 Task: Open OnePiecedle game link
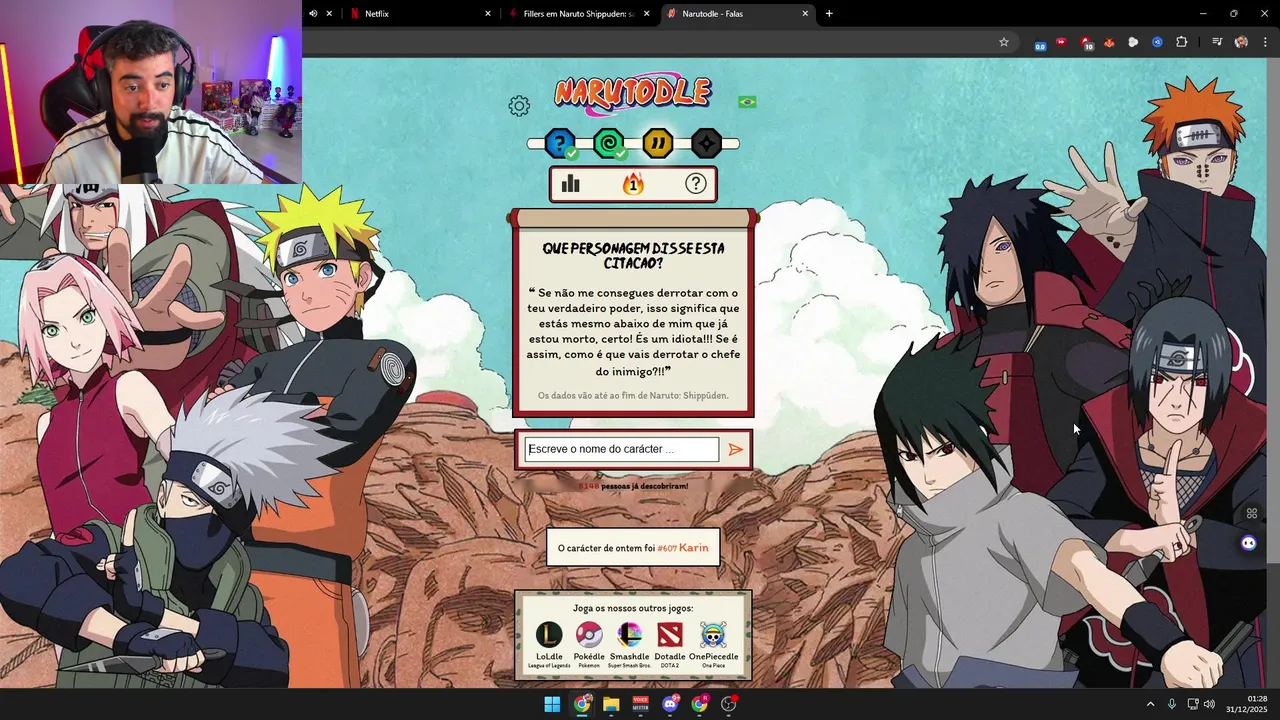click(713, 644)
